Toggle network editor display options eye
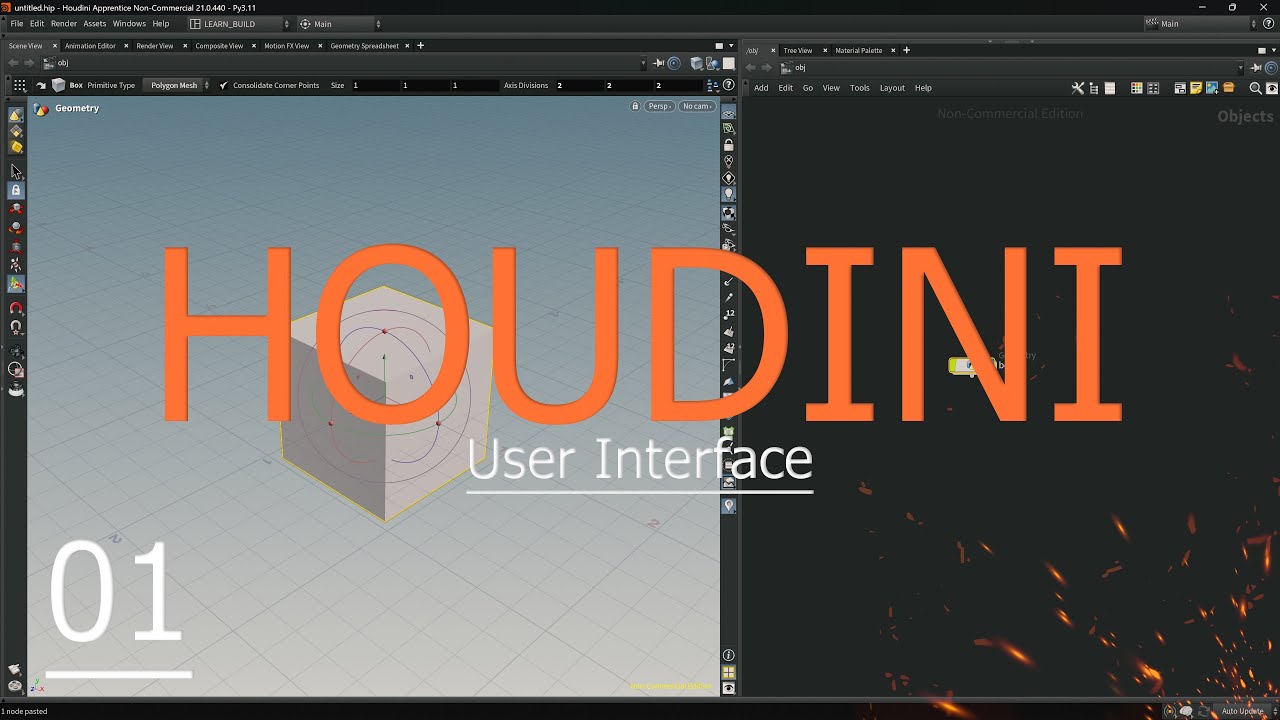Screen dimensions: 1280x720 [x=1272, y=88]
